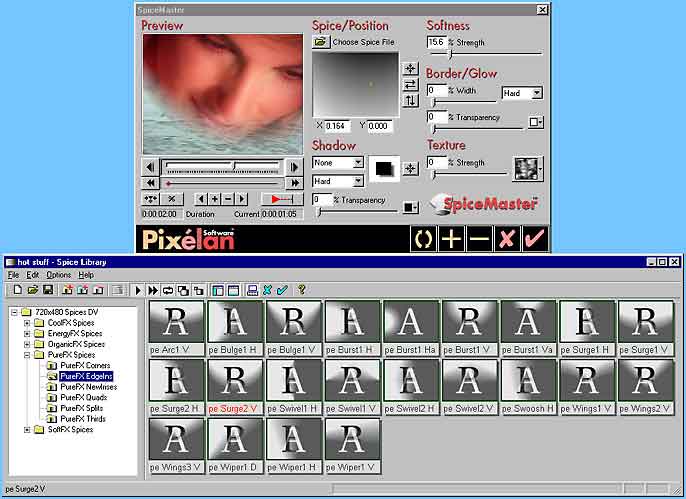Select the pe Arc1 V spice thumbnail
This screenshot has height=499, width=686.
pyautogui.click(x=176, y=328)
